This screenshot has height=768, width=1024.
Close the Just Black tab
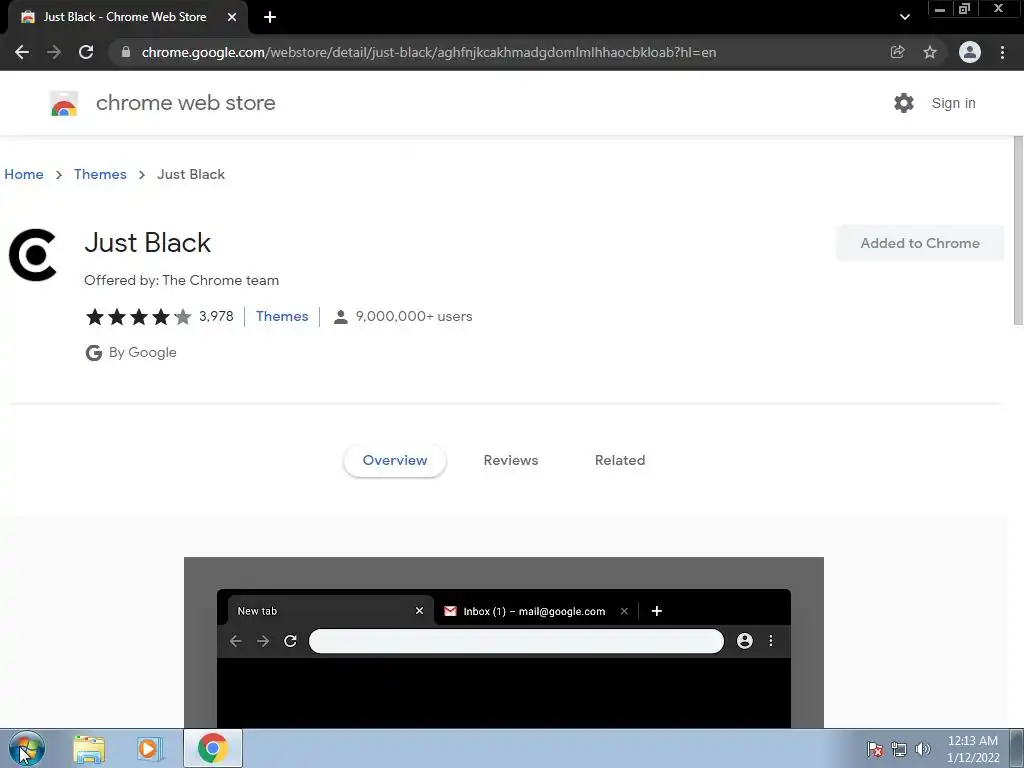232,17
